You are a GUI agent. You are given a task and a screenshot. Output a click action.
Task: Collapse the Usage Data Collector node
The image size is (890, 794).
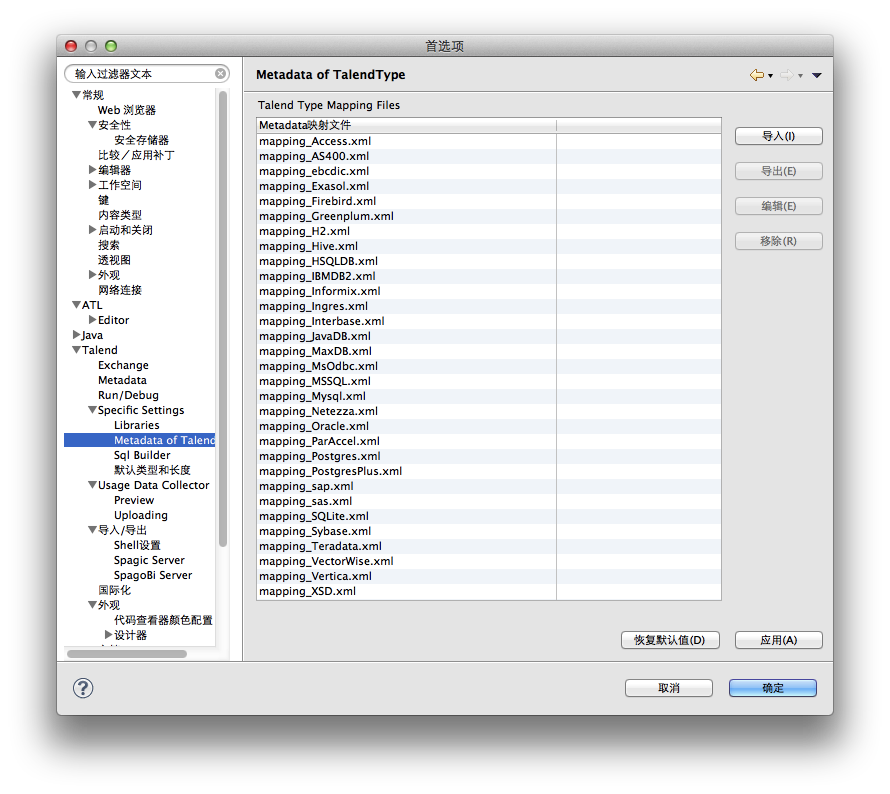coord(92,485)
